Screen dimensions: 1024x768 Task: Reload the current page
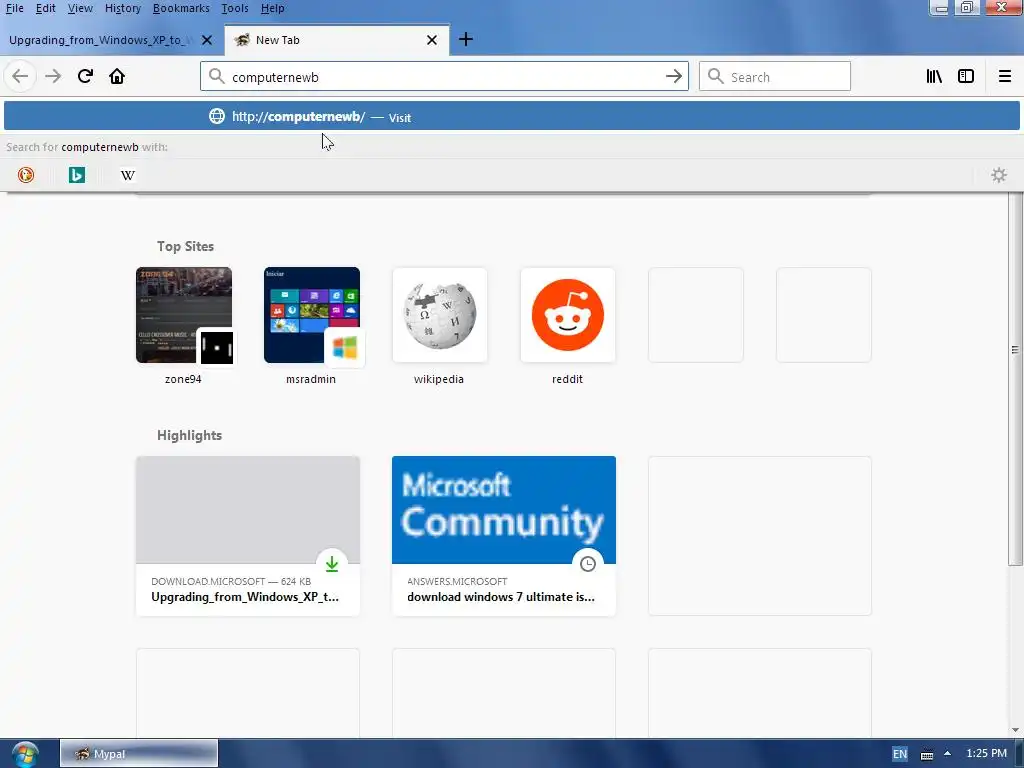pos(86,76)
